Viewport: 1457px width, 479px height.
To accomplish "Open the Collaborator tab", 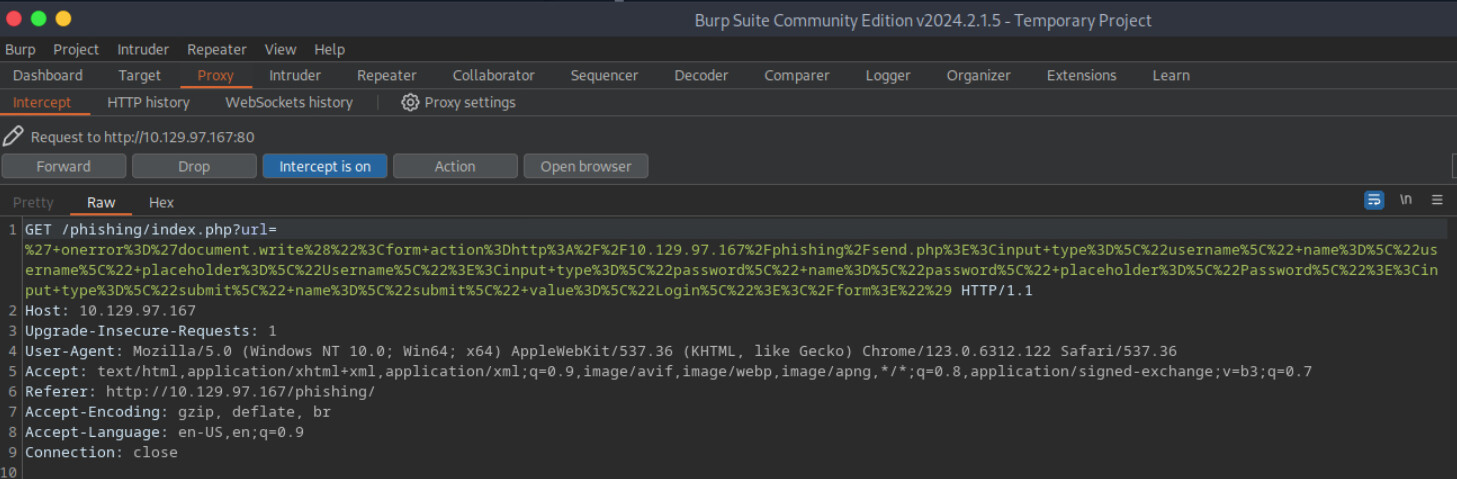I will pyautogui.click(x=494, y=75).
